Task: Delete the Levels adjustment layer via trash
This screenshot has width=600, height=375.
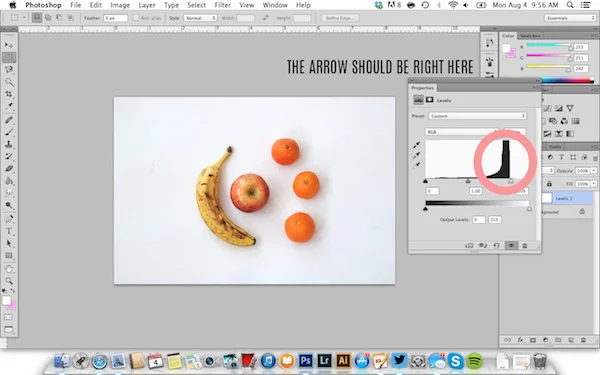Action: pyautogui.click(x=525, y=246)
